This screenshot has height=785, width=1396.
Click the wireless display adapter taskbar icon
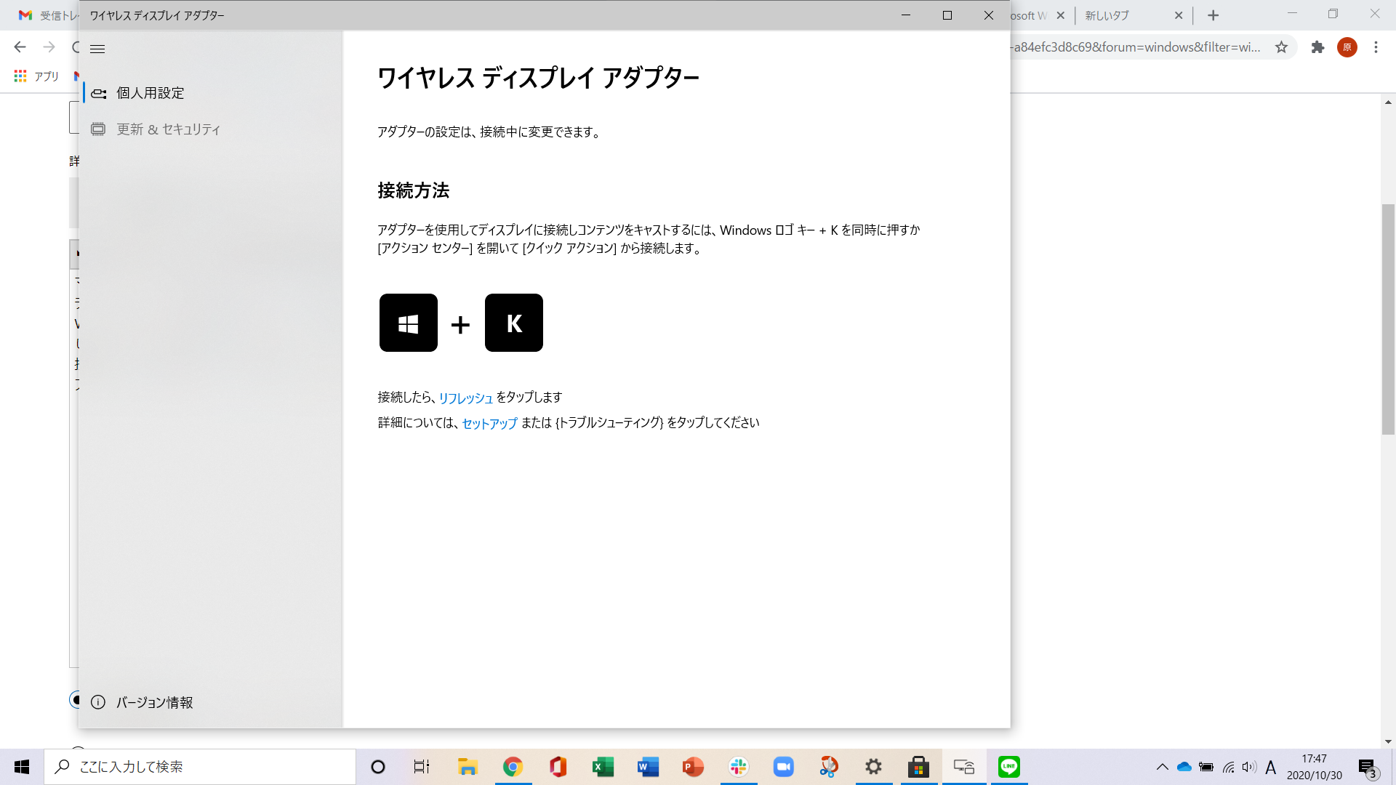pos(964,767)
